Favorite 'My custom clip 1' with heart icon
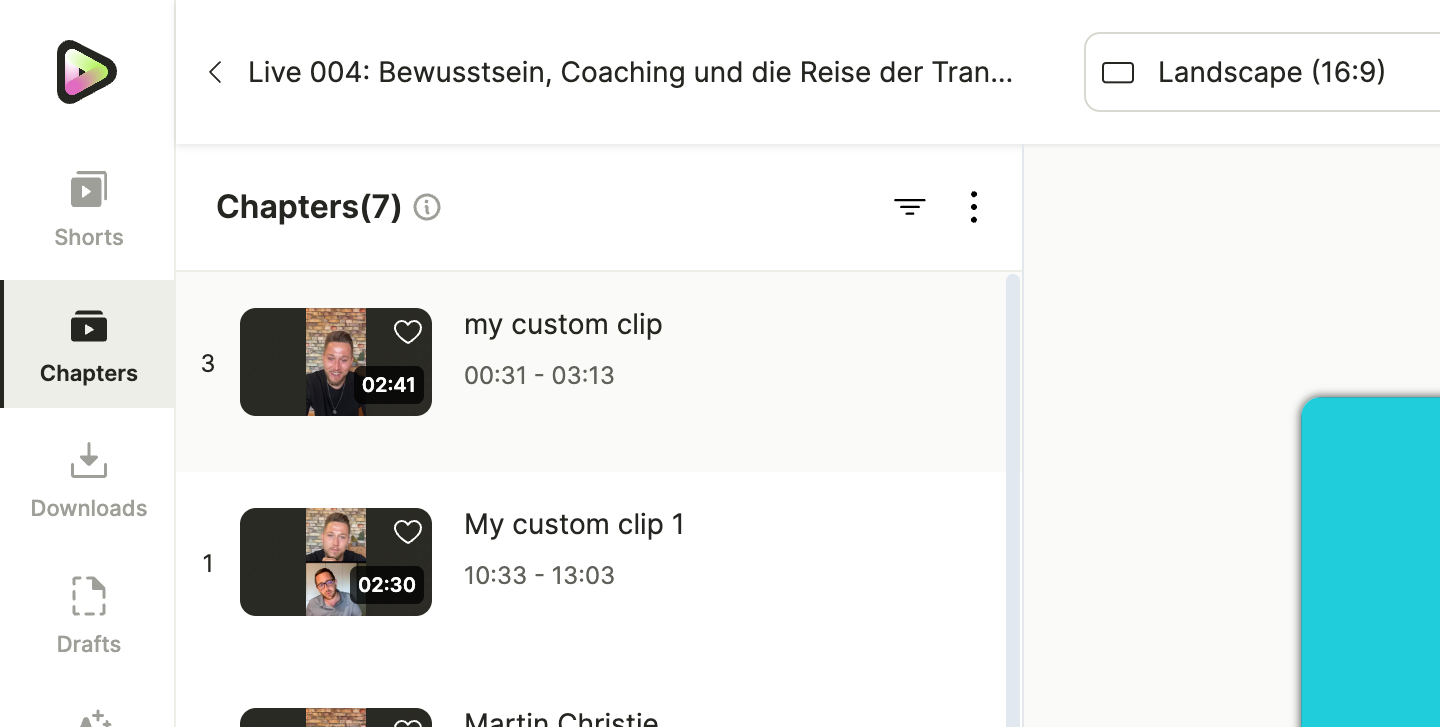Image resolution: width=1440 pixels, height=727 pixels. pos(407,532)
